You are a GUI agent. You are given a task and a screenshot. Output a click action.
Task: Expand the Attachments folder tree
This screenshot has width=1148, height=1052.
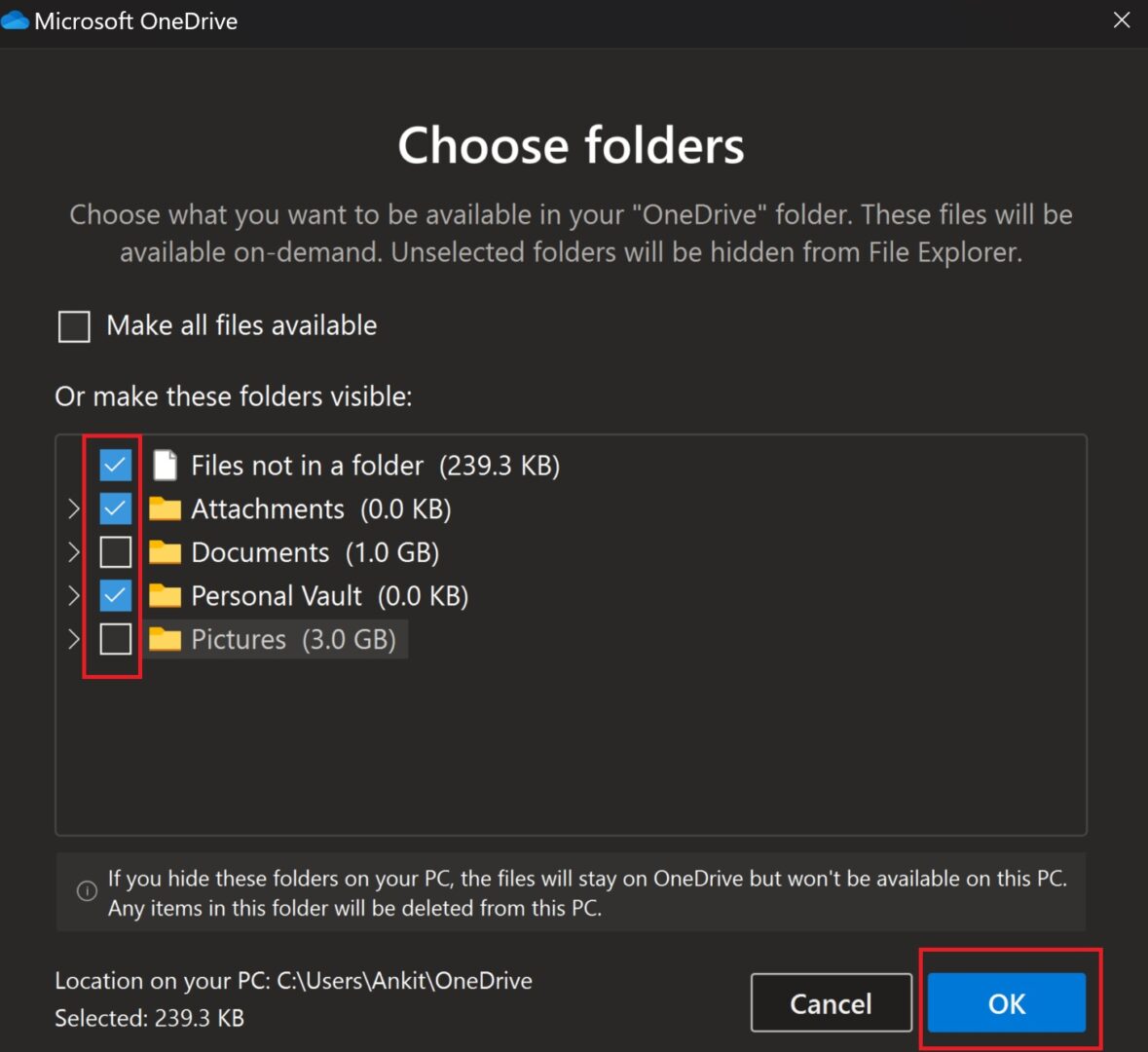pos(73,508)
